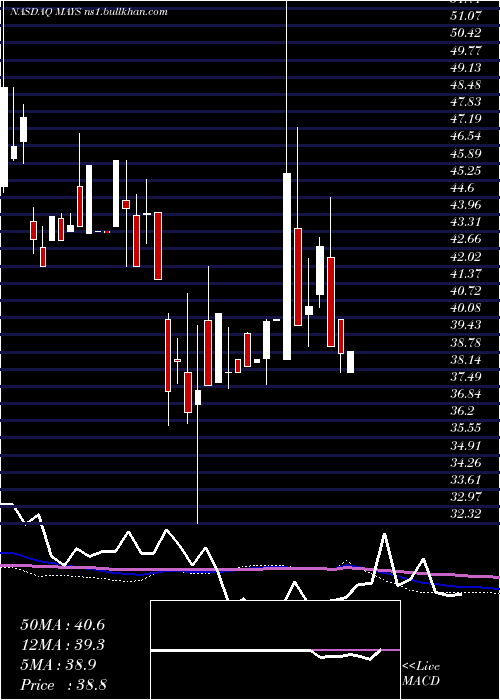Click the 32.97 price axis label
500x700 pixels.
click(x=467, y=497)
